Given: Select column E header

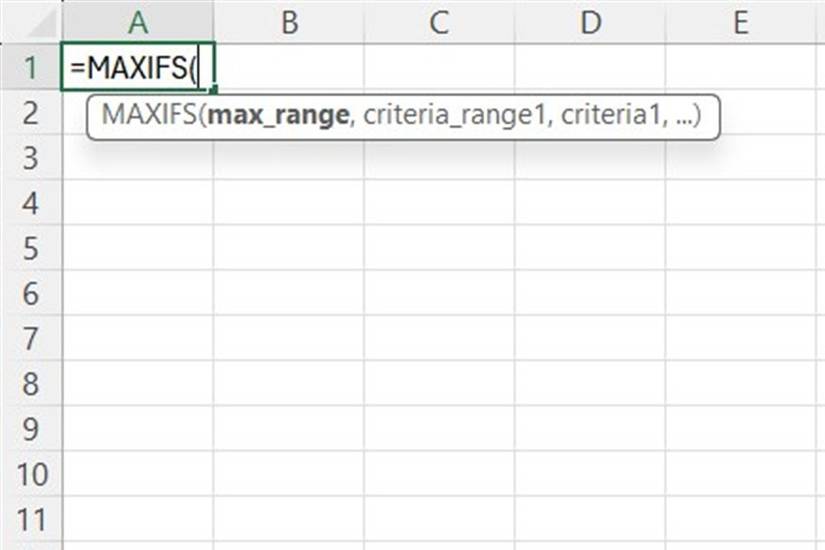Looking at the screenshot, I should tap(741, 22).
